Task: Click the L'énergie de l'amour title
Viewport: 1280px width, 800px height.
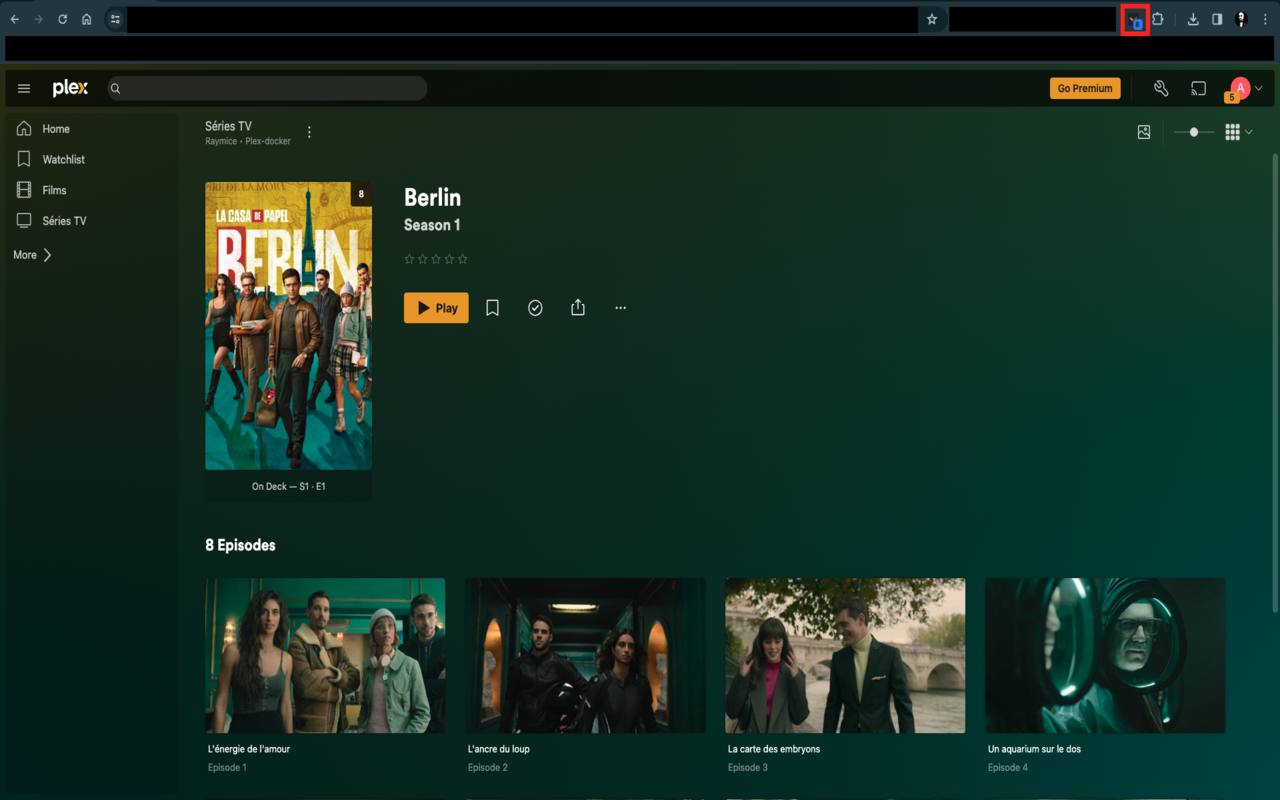Action: click(x=249, y=749)
